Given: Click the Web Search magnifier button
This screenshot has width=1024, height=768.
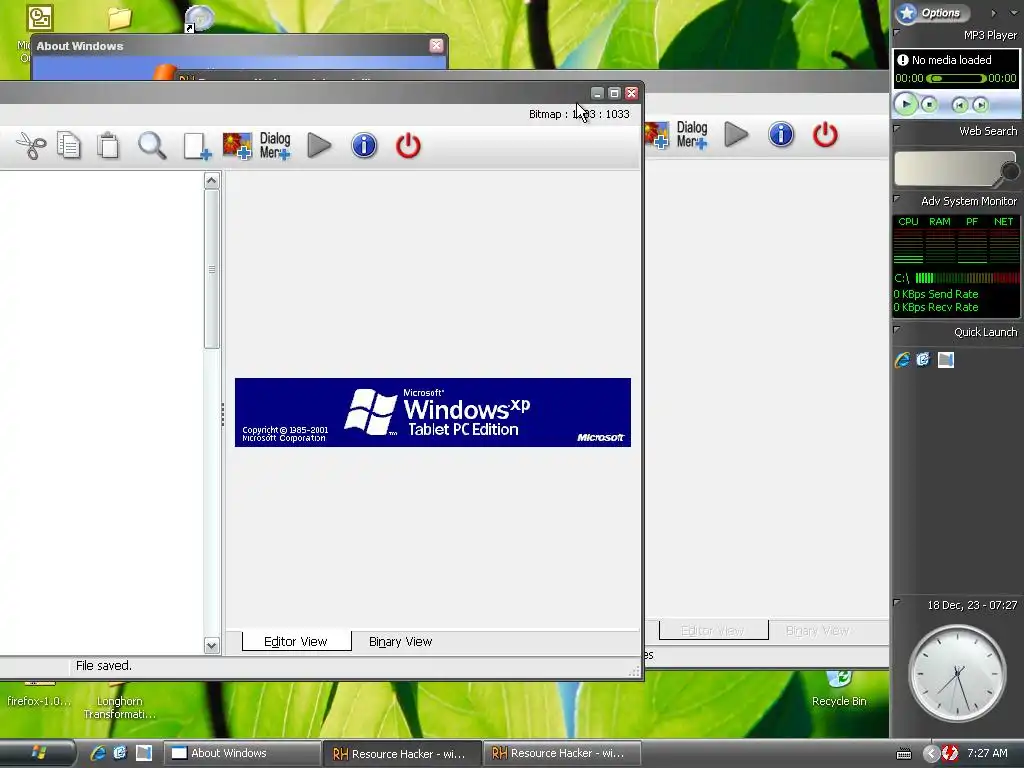Looking at the screenshot, I should pos(1010,171).
